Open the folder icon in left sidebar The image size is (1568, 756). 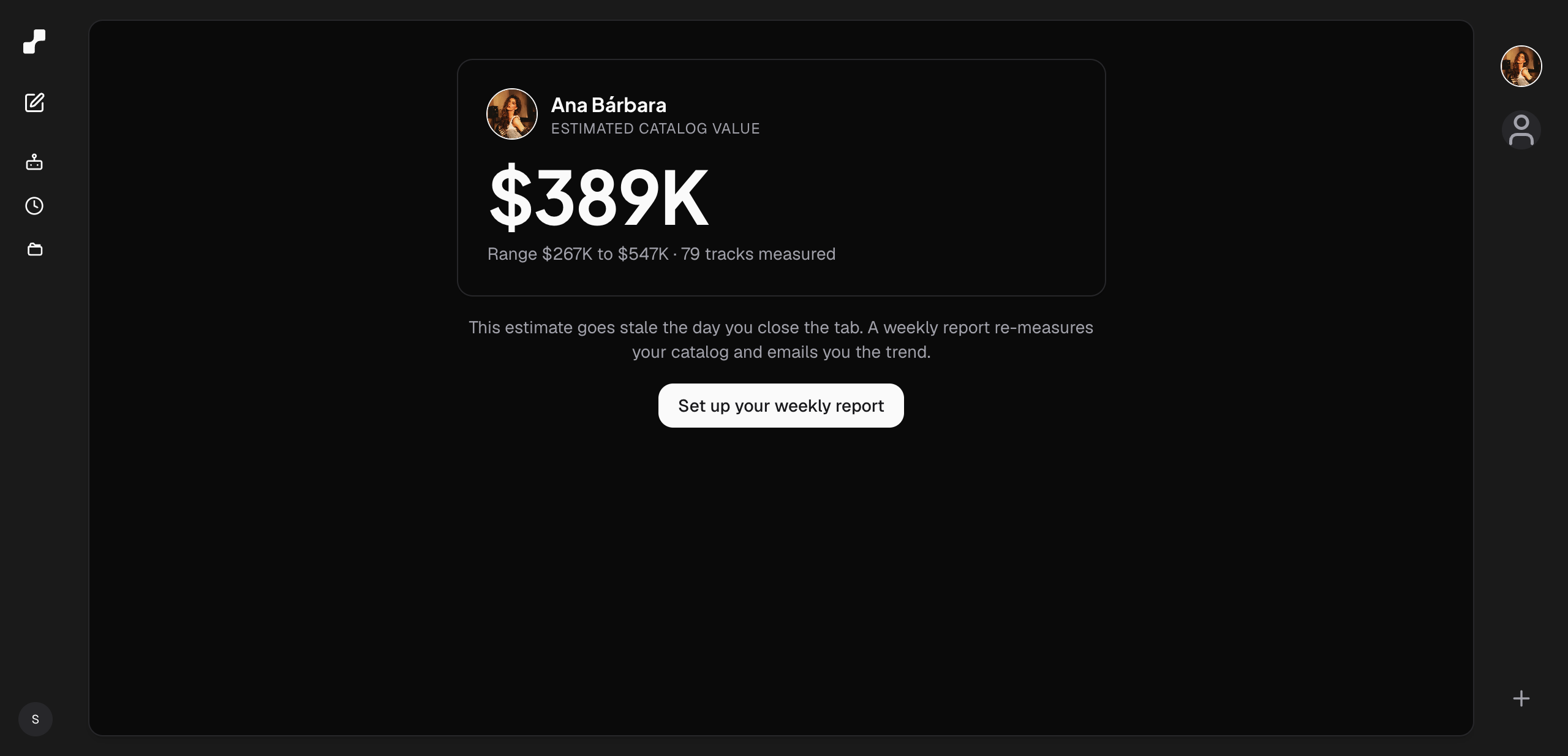(x=35, y=249)
